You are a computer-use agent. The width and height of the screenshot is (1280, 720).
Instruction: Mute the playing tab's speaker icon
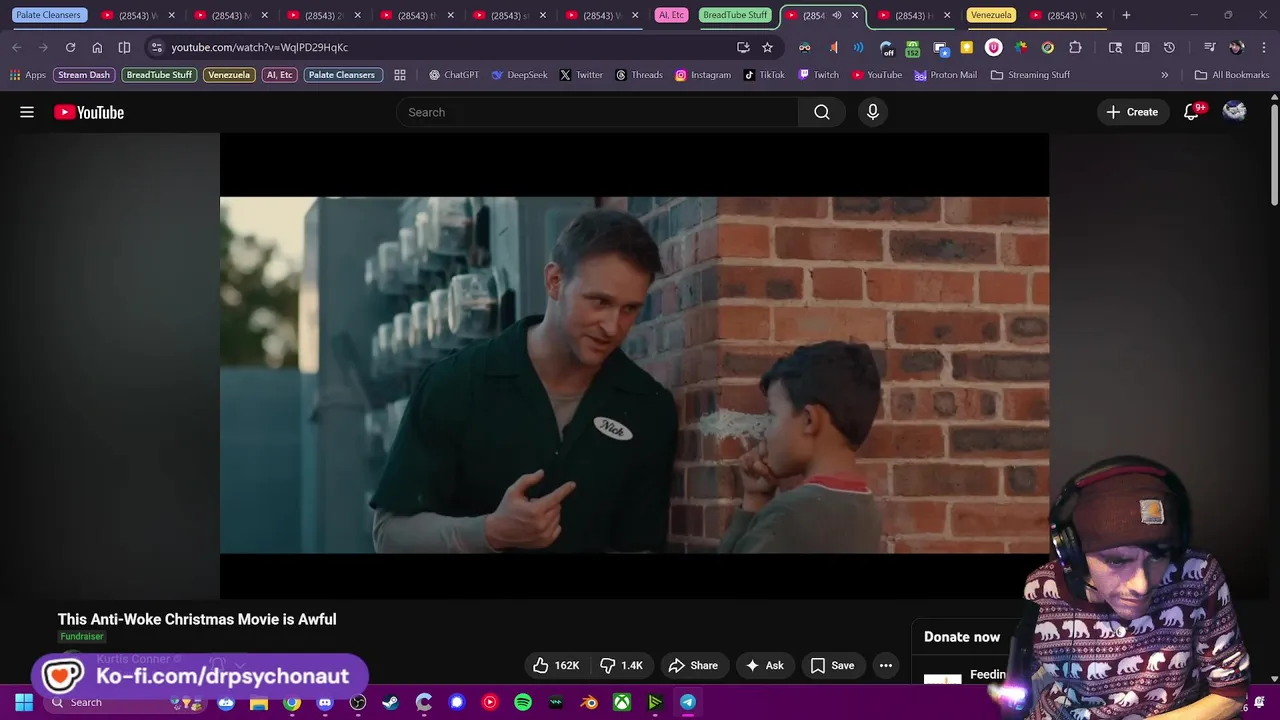837,15
